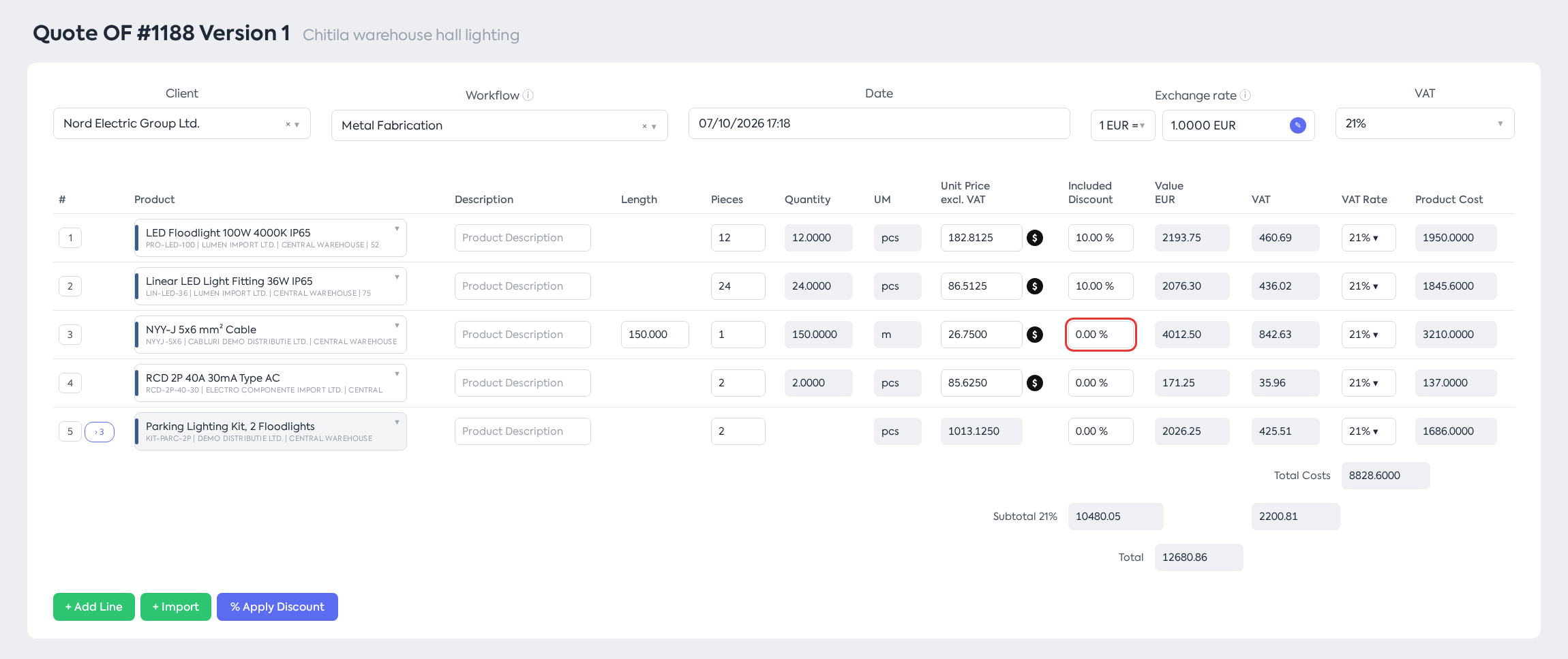Click the price icon for NYY-J 5x6 mm² Cable
Screen dimensions: 1568x659
[x=1035, y=335]
